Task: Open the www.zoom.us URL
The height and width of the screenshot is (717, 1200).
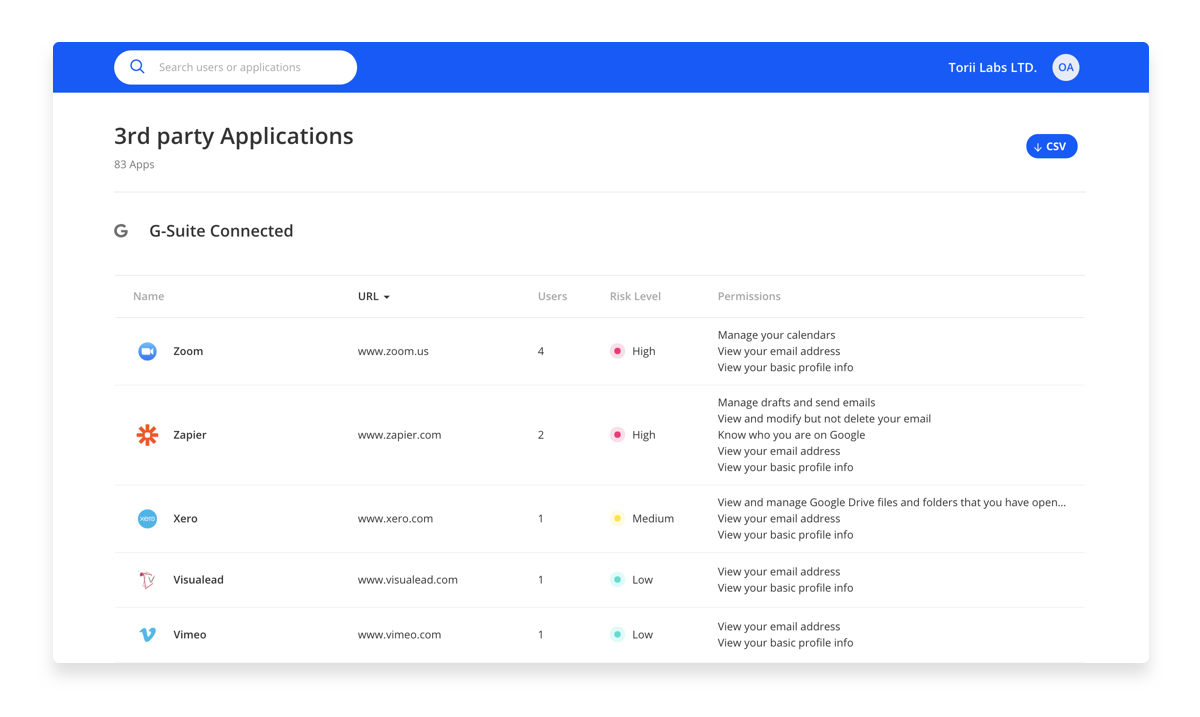Action: [393, 351]
